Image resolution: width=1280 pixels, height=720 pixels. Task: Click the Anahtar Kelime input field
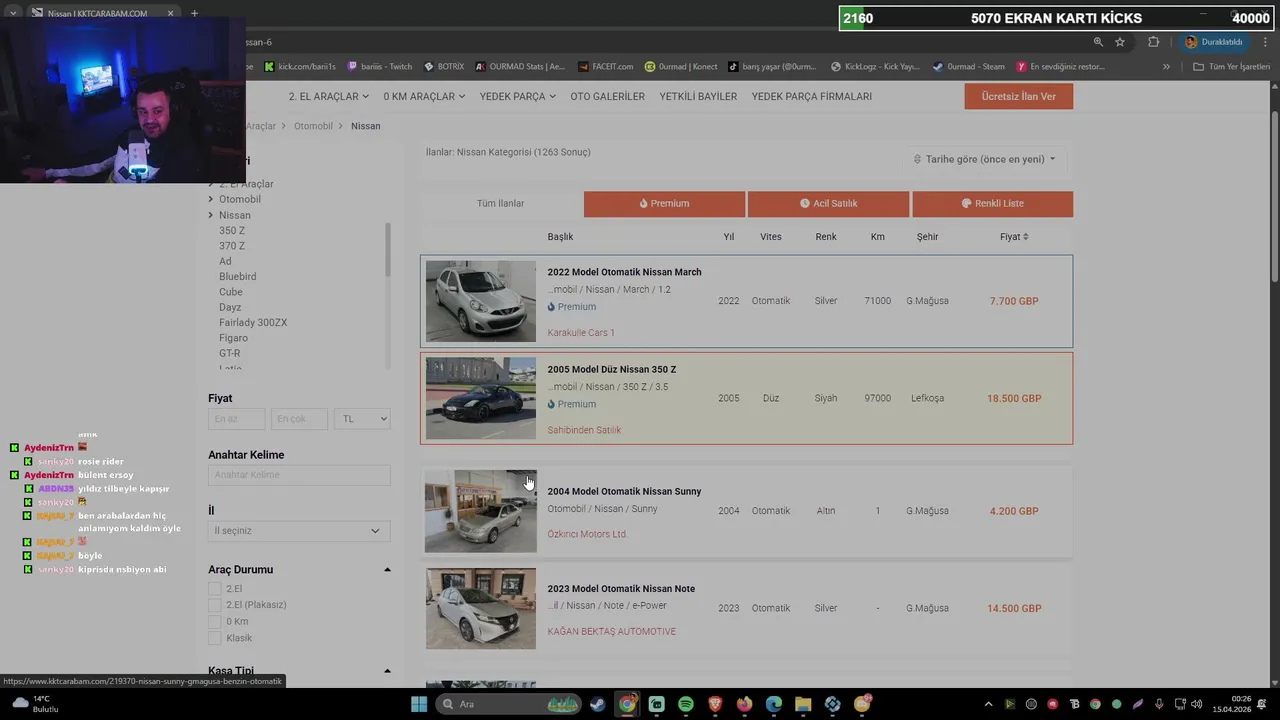click(x=299, y=475)
